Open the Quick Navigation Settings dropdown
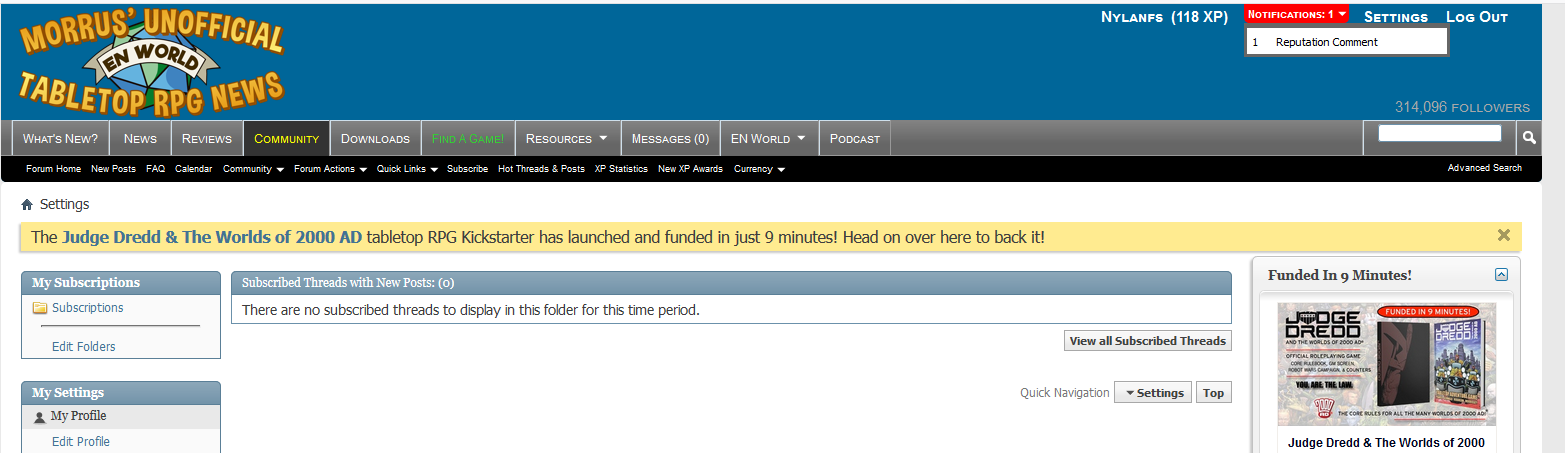Screen dimensions: 1565x453 click(x=1153, y=393)
